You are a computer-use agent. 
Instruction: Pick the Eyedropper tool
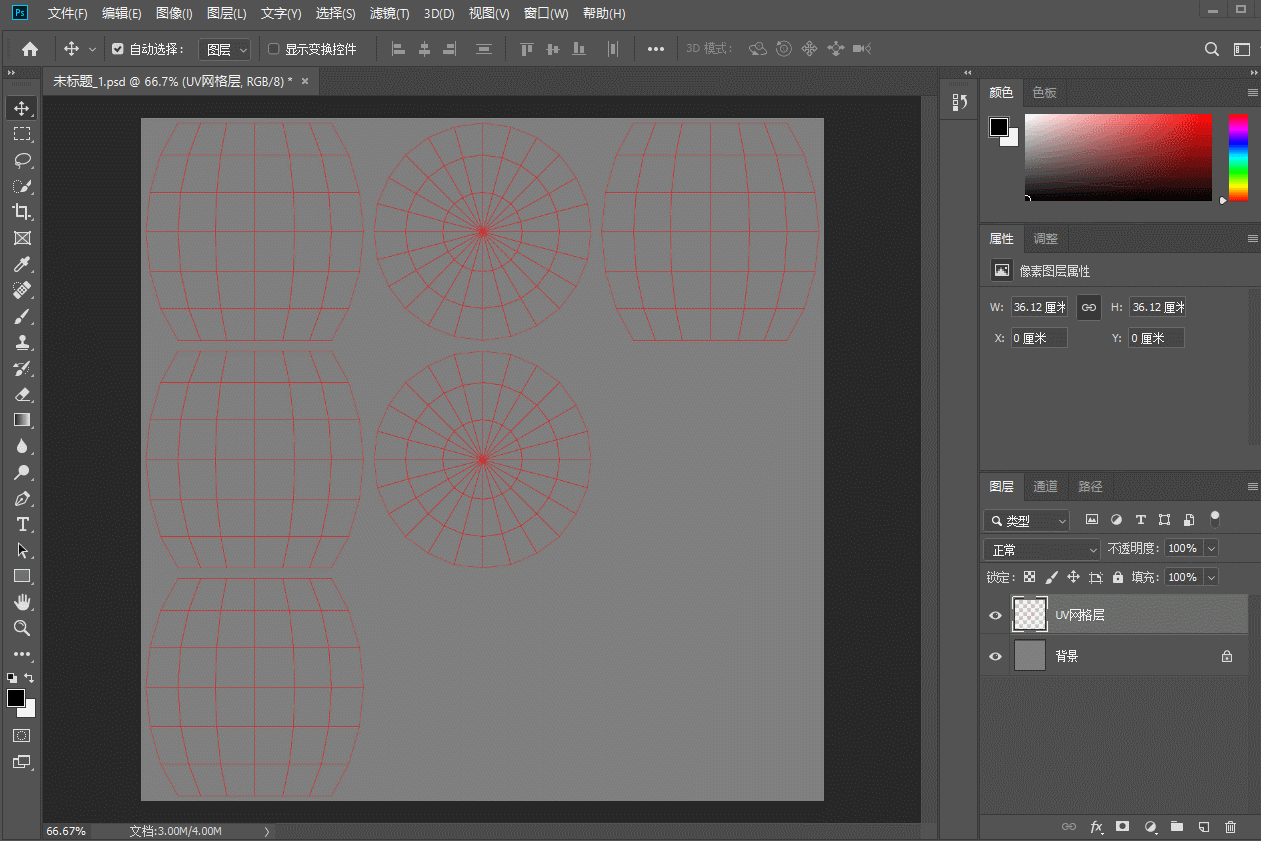(22, 264)
